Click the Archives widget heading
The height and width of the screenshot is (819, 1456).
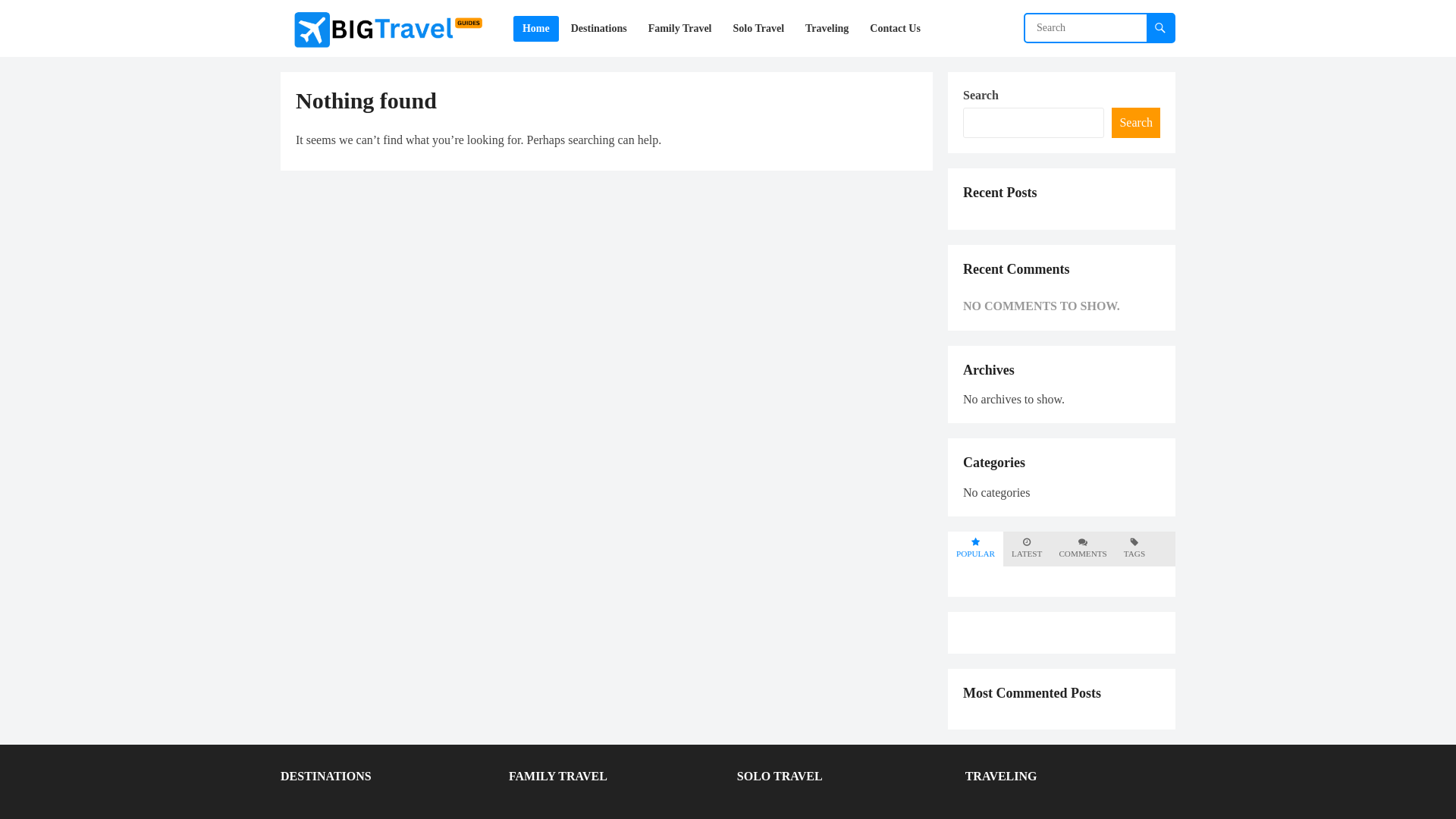coord(989,370)
